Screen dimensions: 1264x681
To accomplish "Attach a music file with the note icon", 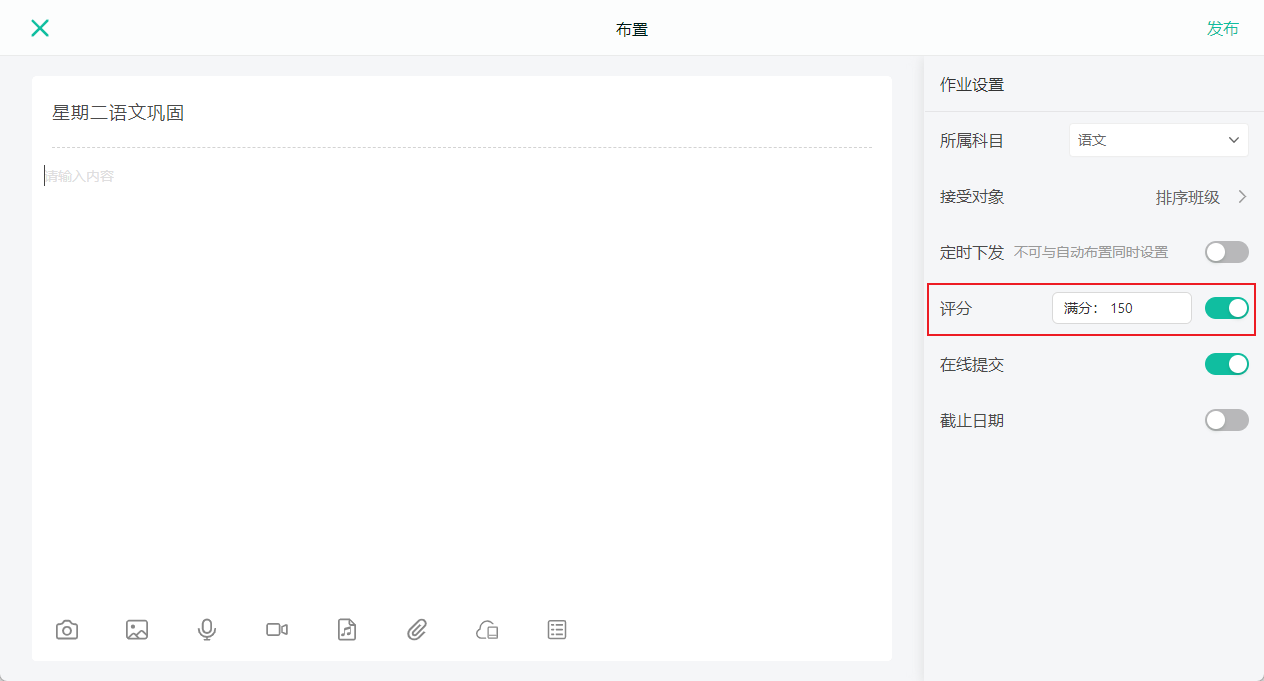I will [x=347, y=629].
